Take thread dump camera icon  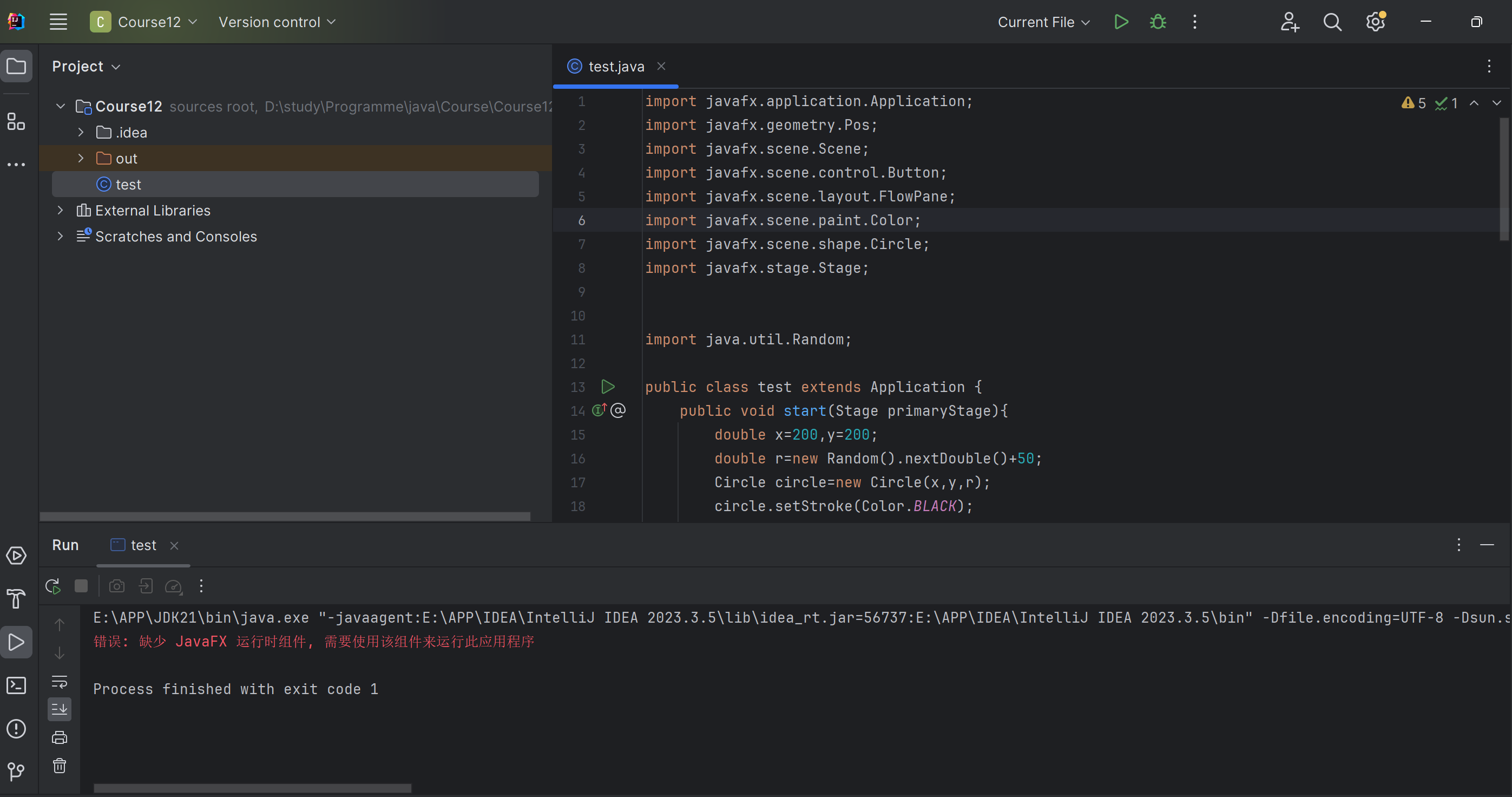coord(117,585)
